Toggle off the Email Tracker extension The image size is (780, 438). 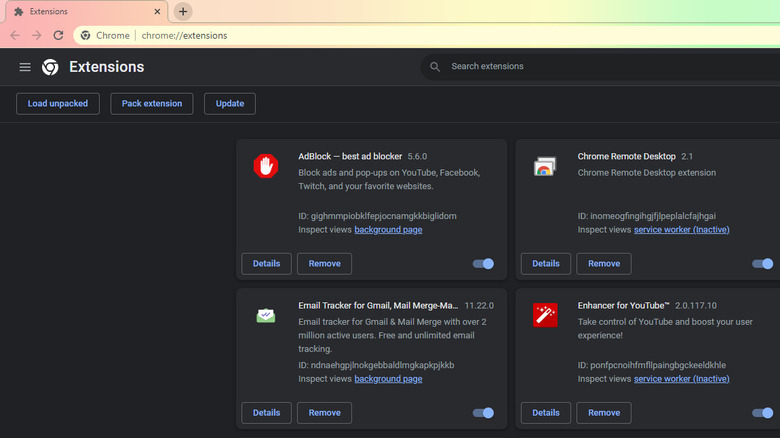coord(483,413)
